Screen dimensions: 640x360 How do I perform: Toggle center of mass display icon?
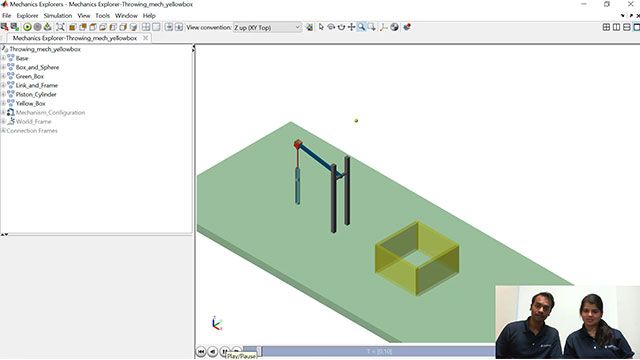pyautogui.click(x=394, y=27)
